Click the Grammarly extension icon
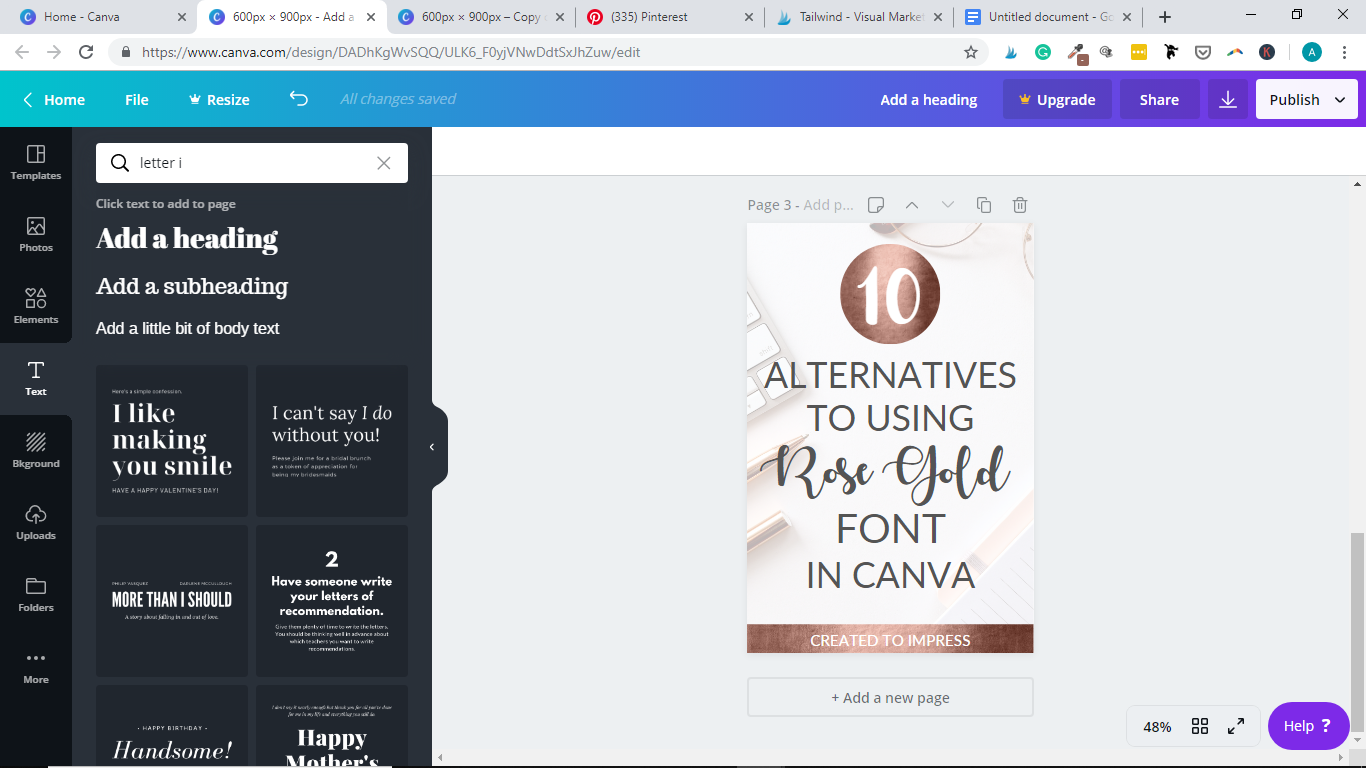Viewport: 1366px width, 768px height. pos(1043,53)
